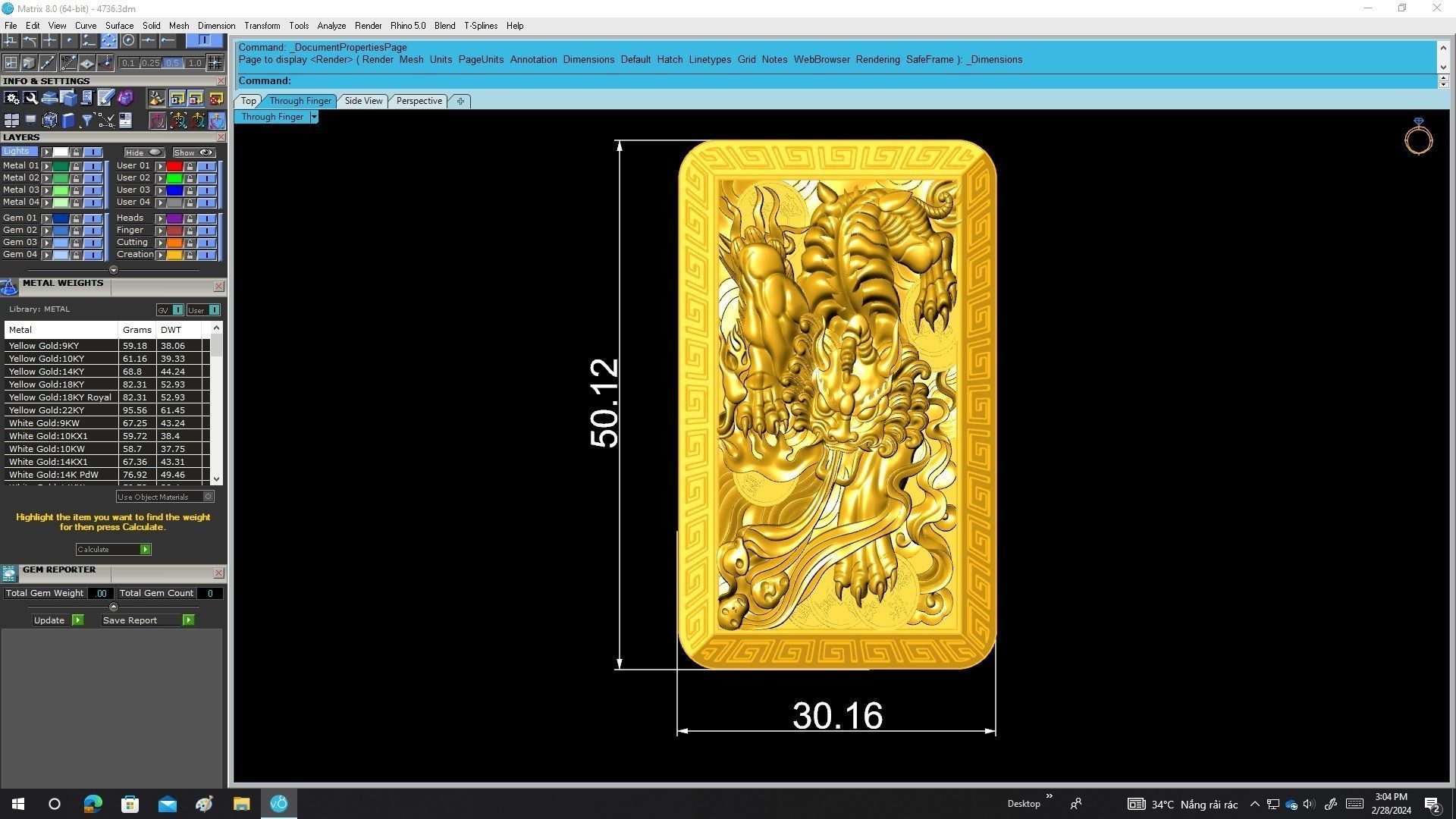Click the printer icon in Info & Settings
Viewport: 1456px width, 819px height.
(49, 98)
